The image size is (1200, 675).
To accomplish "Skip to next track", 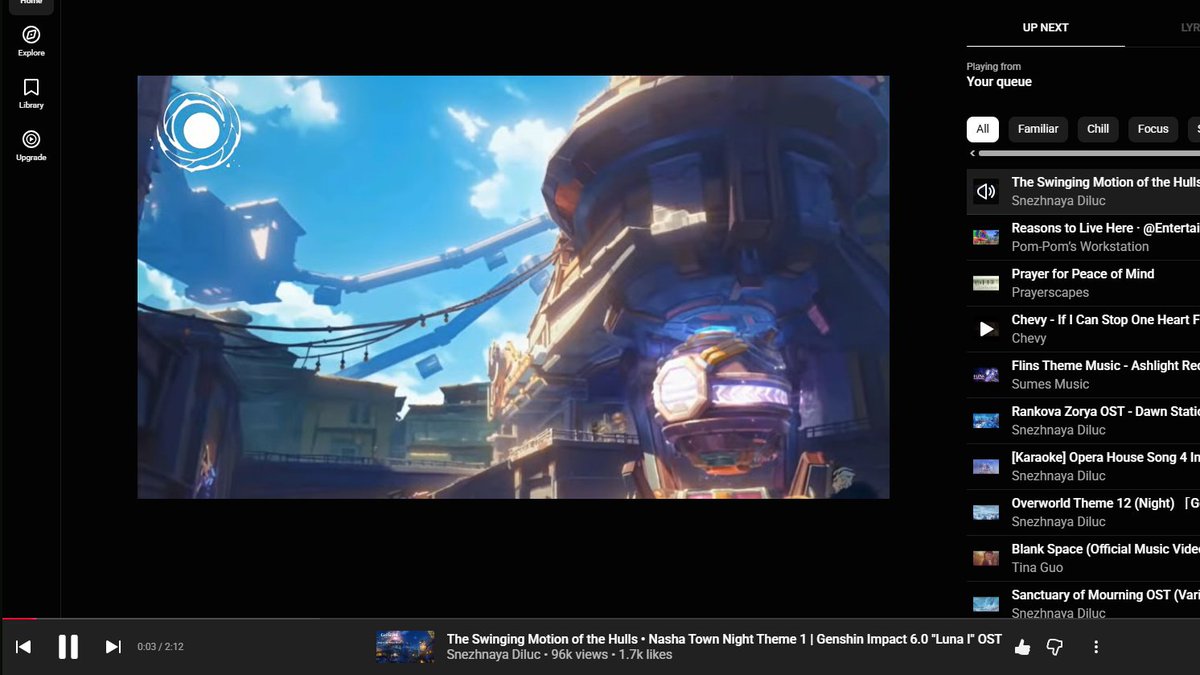I will (x=113, y=647).
